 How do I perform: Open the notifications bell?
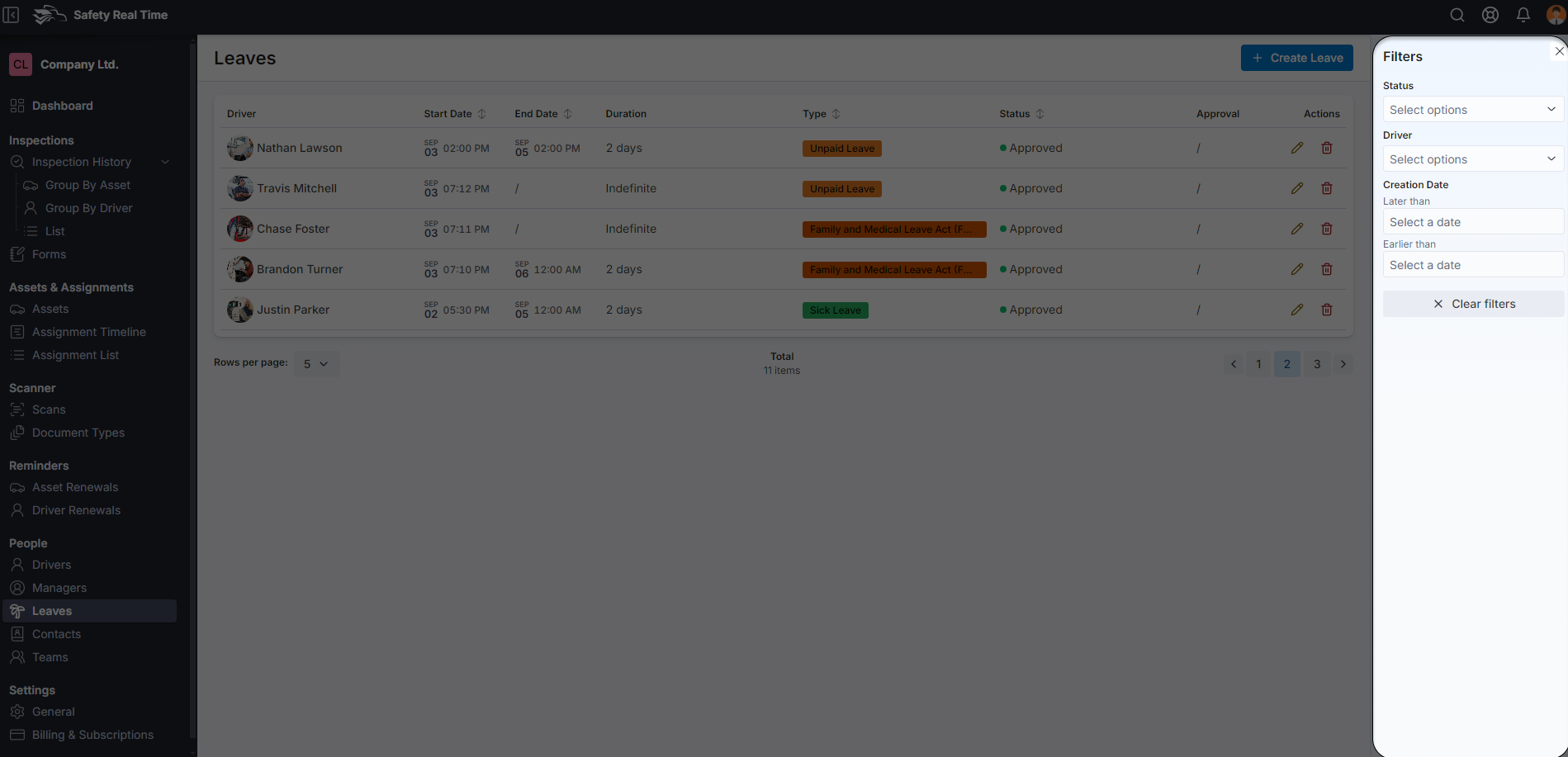pos(1523,15)
